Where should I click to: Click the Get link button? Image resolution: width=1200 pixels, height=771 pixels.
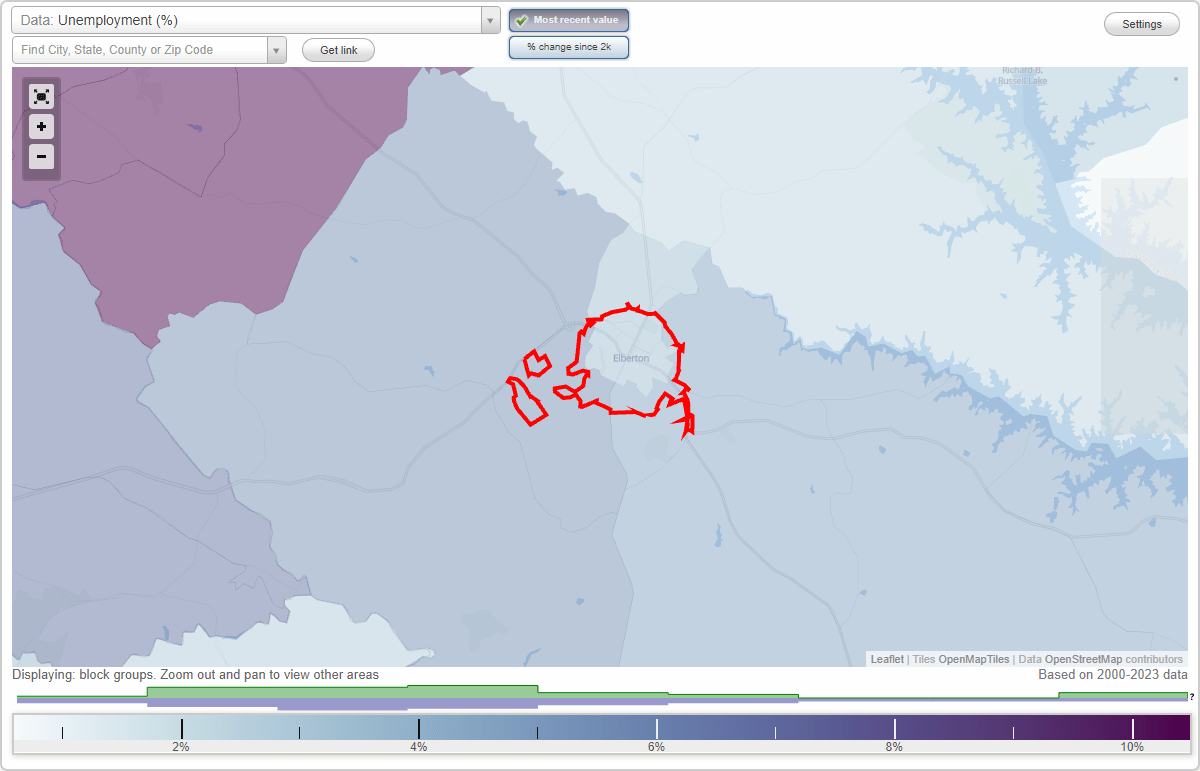point(338,50)
